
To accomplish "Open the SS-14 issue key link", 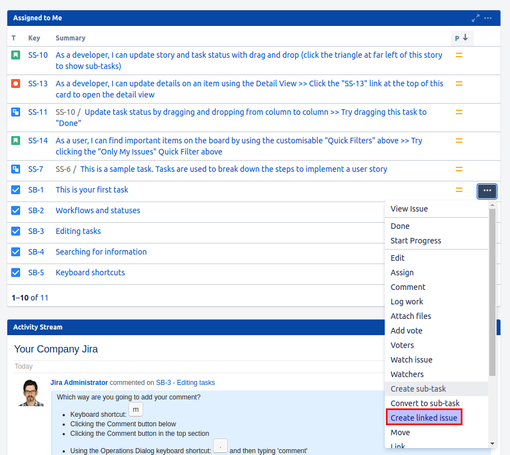I will pyautogui.click(x=38, y=141).
